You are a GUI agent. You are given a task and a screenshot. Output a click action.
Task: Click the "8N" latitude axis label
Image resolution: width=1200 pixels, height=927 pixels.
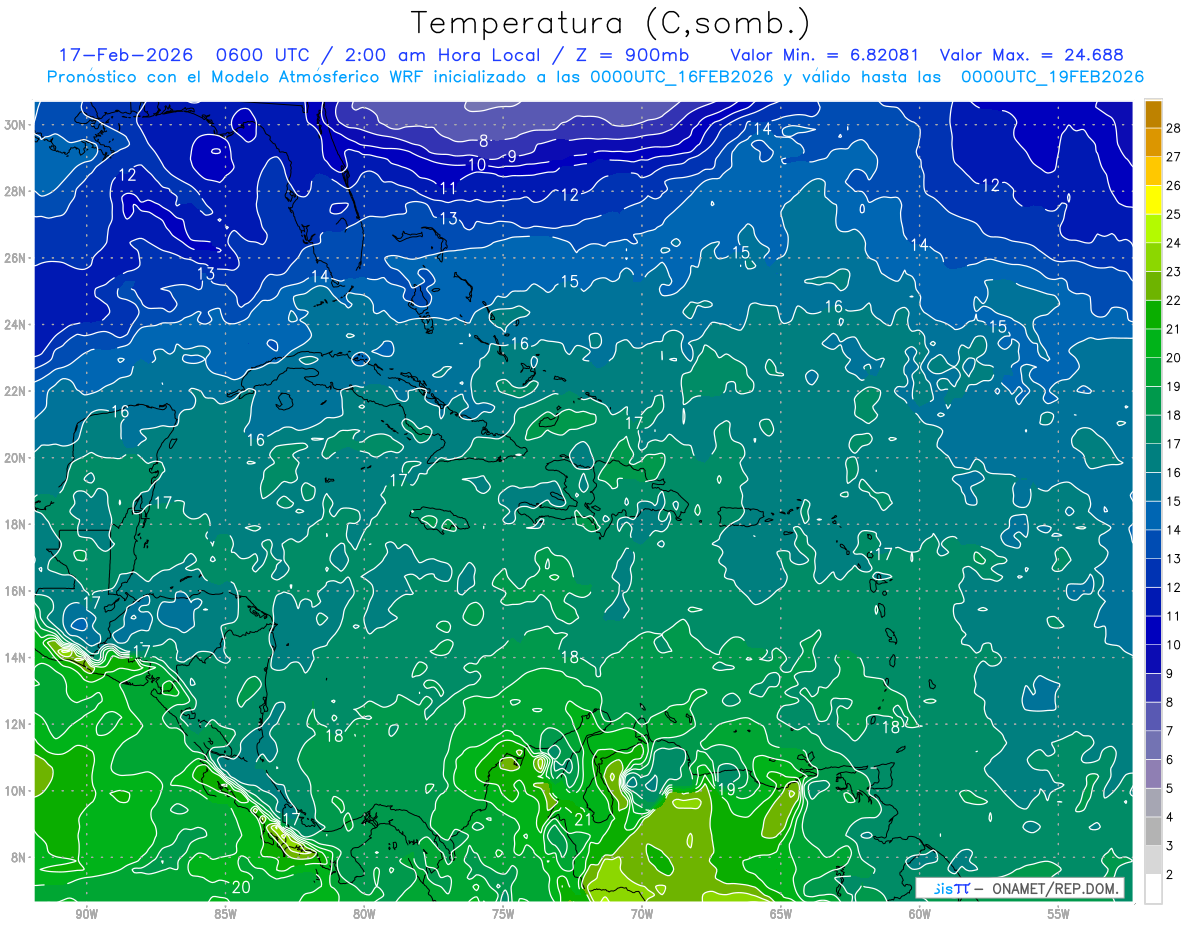(20, 857)
